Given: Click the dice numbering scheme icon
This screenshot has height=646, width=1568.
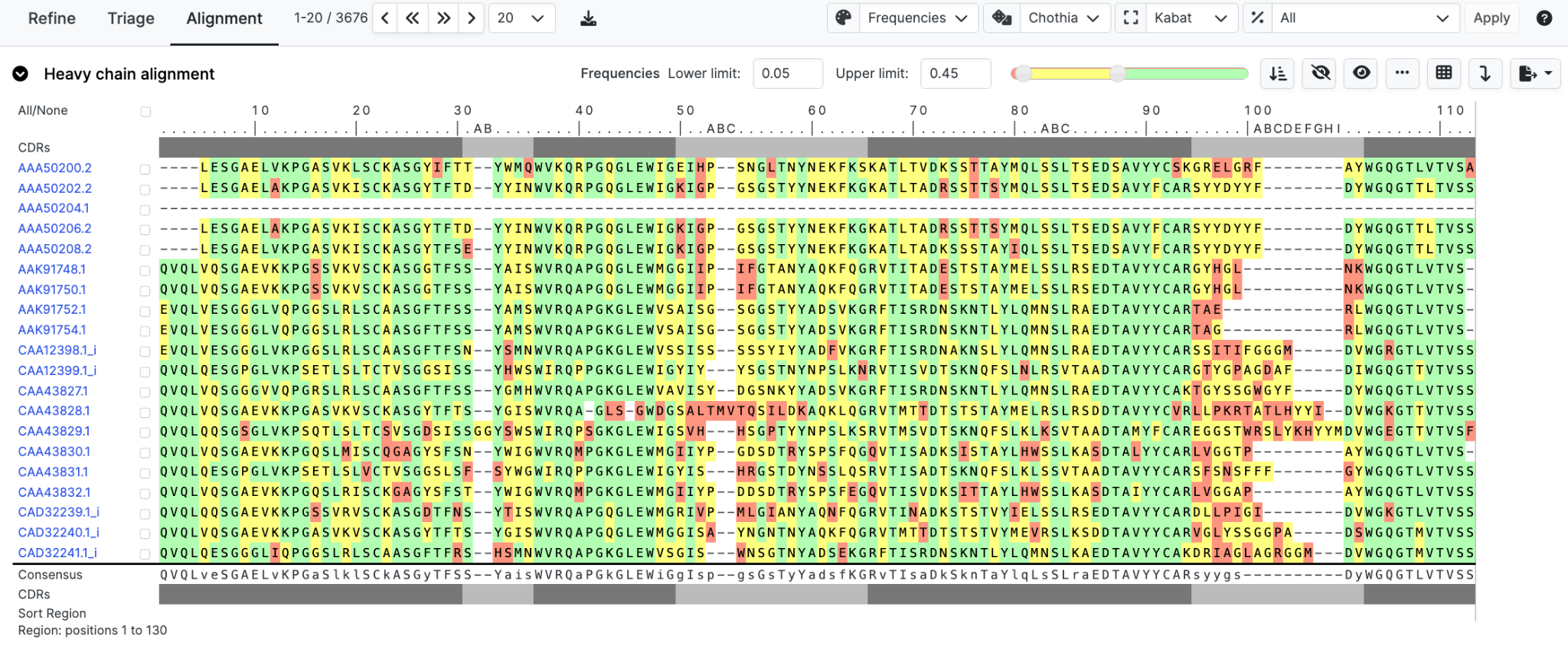Looking at the screenshot, I should [x=1002, y=18].
